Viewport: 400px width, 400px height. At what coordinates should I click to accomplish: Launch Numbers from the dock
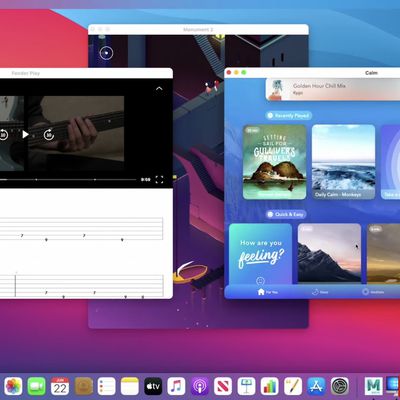[269, 386]
